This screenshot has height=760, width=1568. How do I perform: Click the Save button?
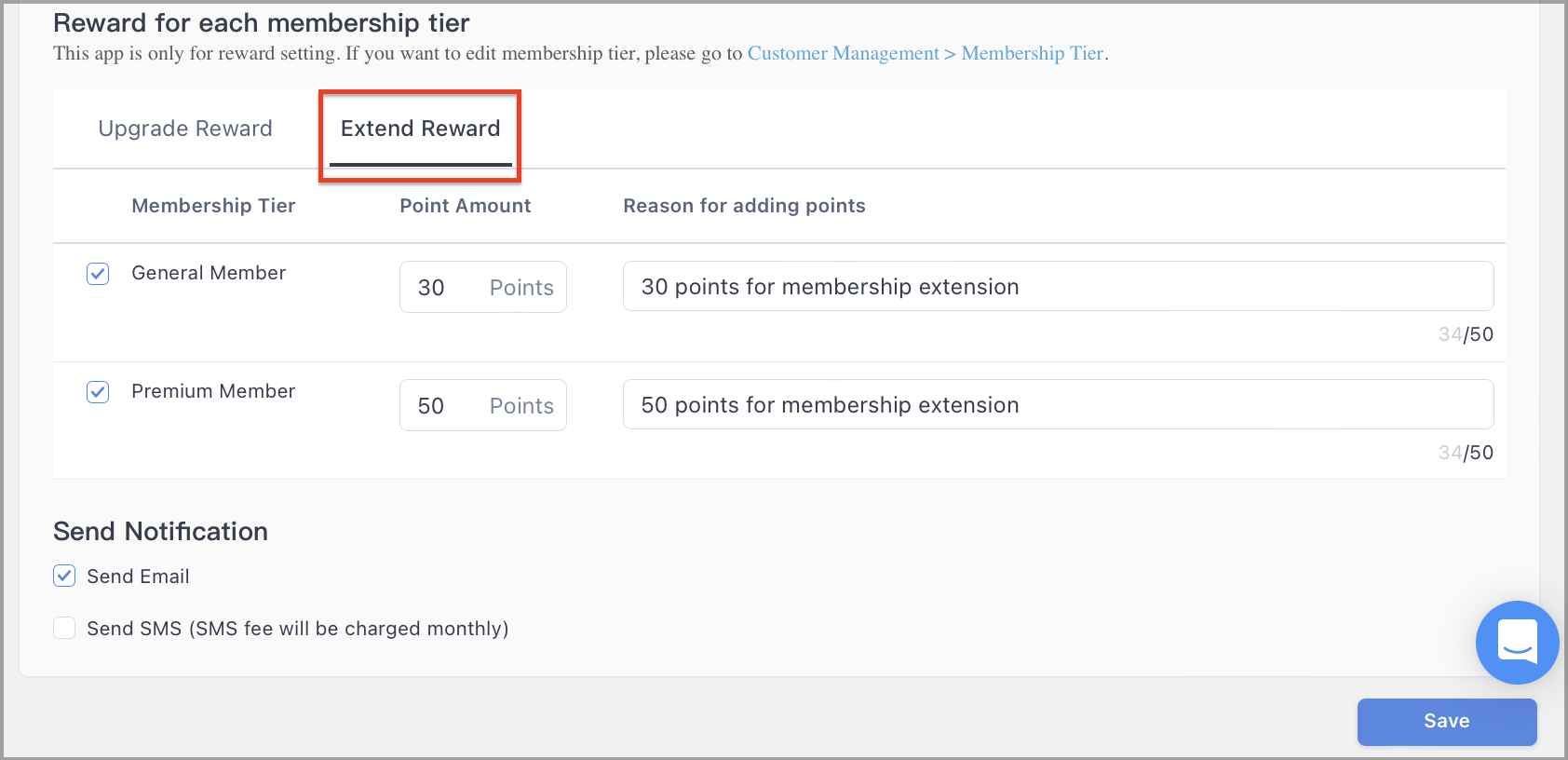click(x=1445, y=721)
